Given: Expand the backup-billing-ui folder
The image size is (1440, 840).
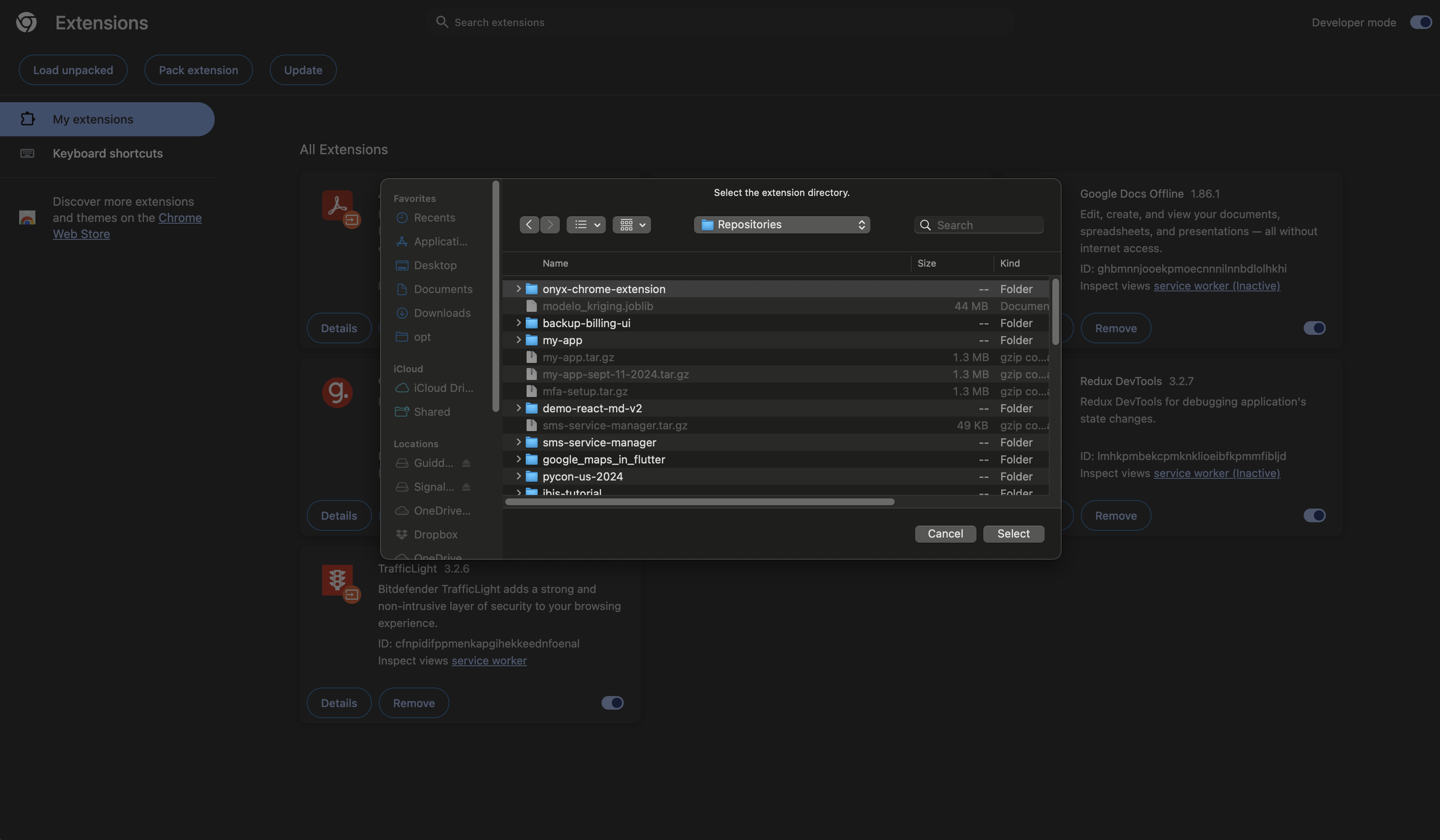Looking at the screenshot, I should [x=518, y=323].
